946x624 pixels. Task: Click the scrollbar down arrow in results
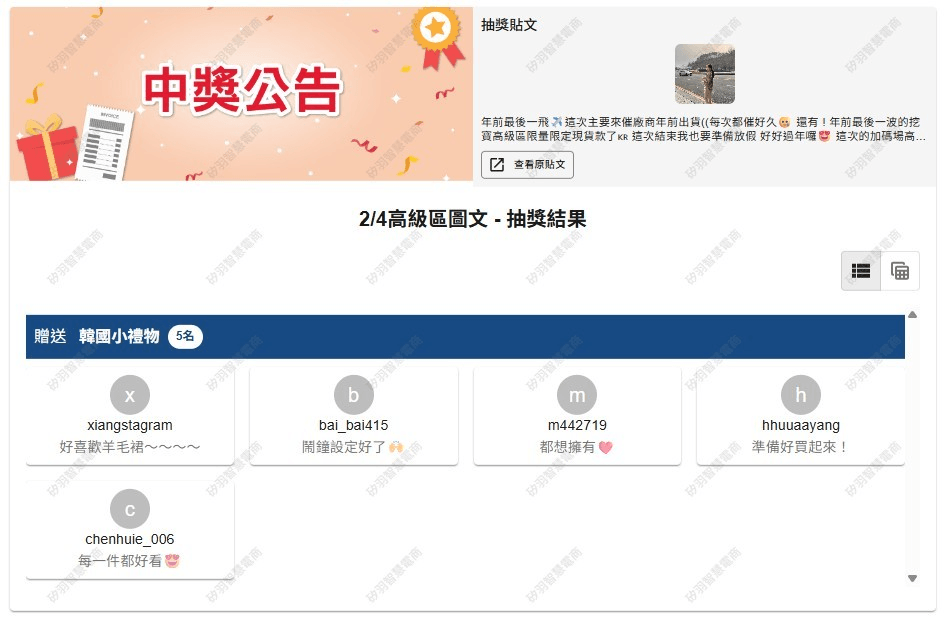tap(912, 578)
